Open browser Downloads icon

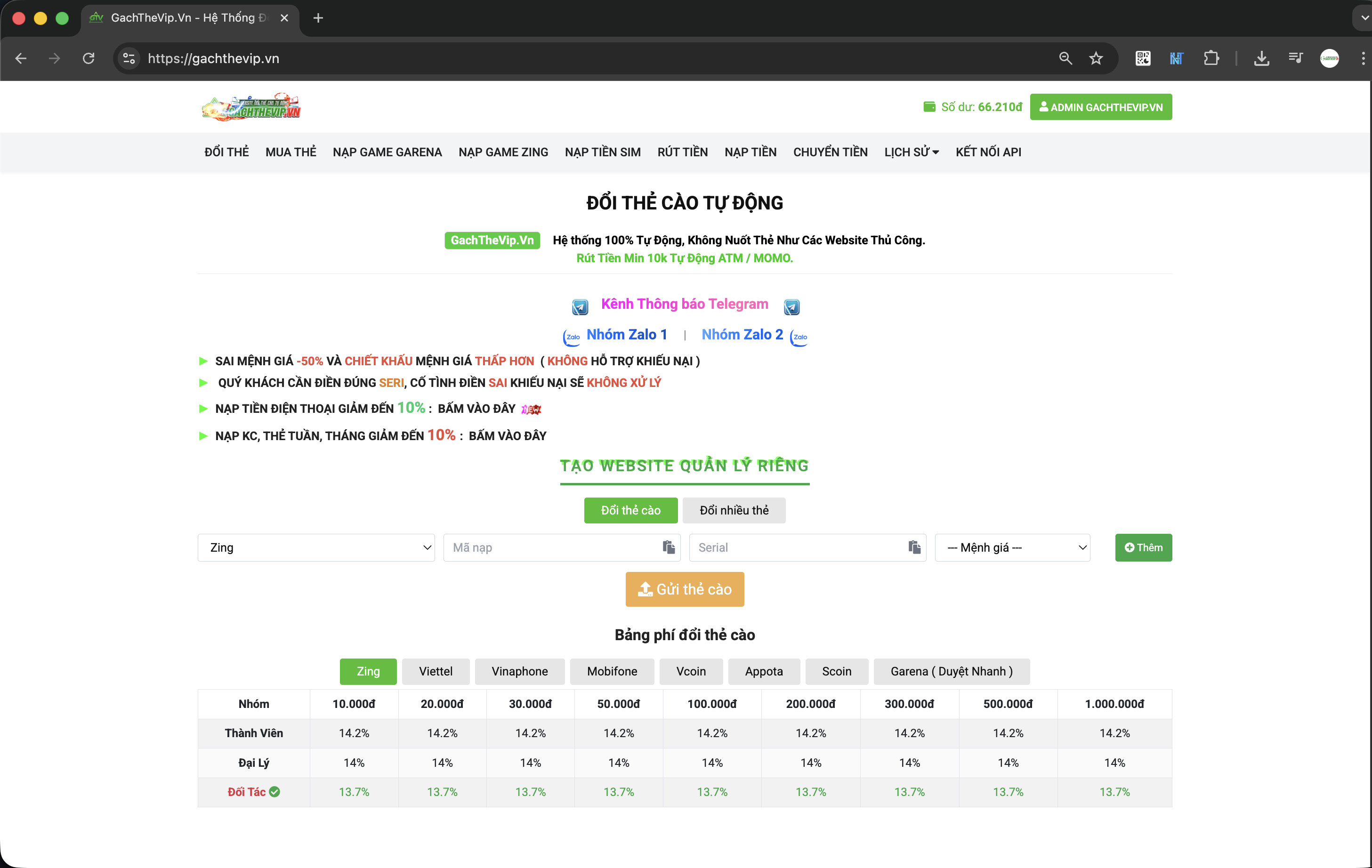coord(1261,58)
